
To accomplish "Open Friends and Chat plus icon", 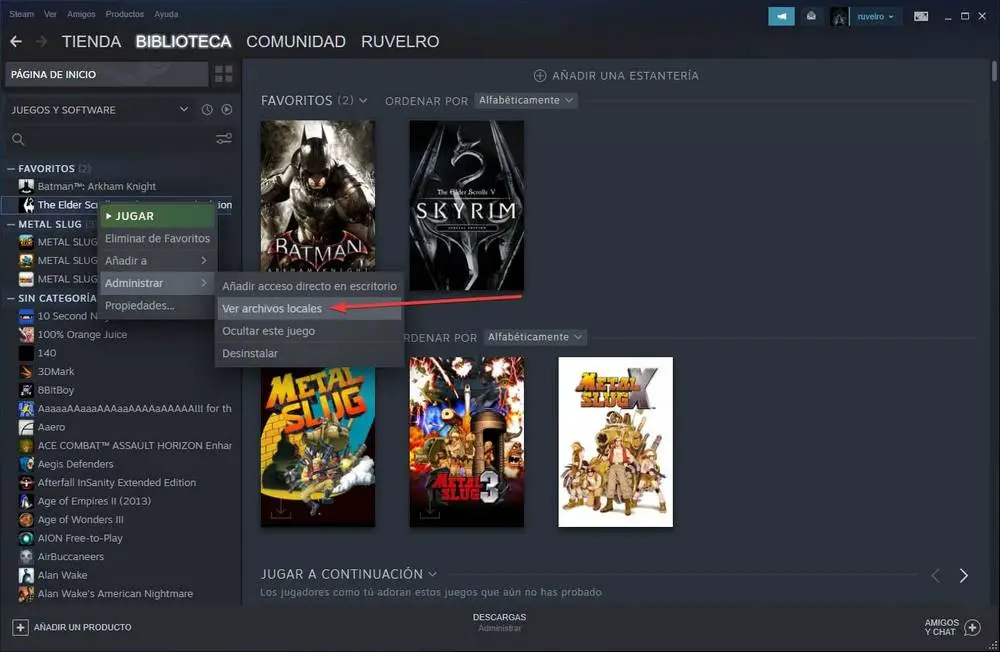I will tap(973, 628).
